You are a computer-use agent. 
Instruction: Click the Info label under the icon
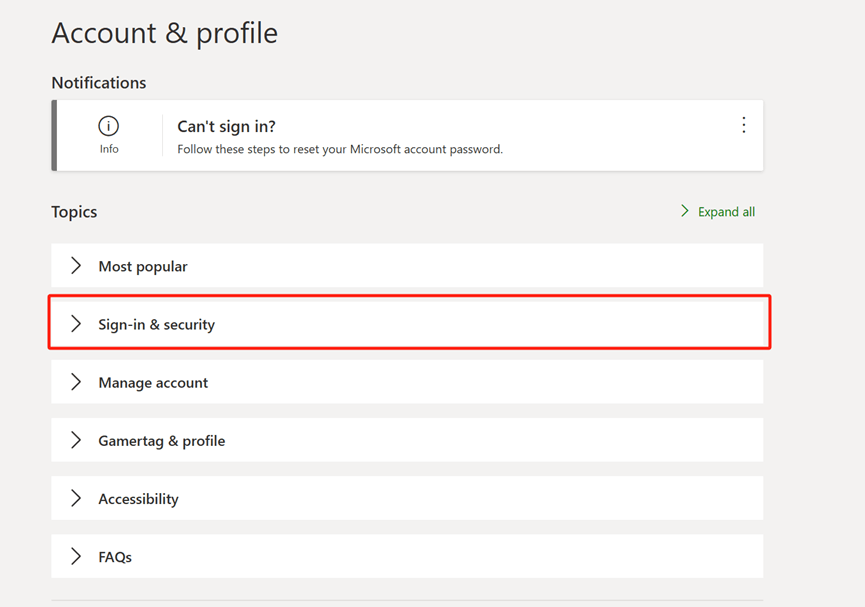(x=109, y=149)
